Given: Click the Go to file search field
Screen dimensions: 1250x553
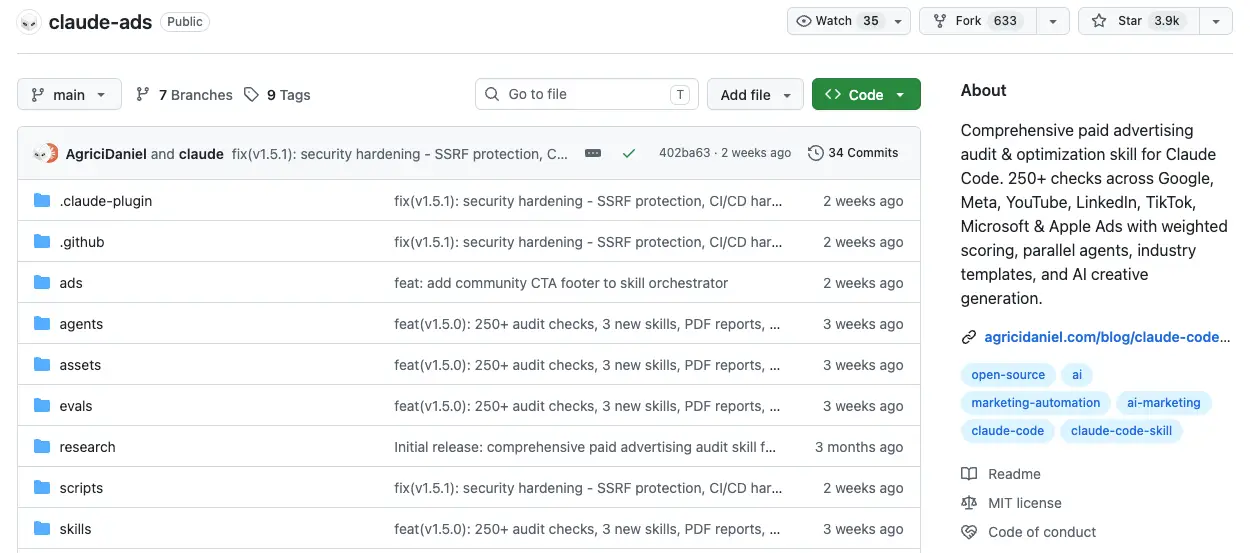Looking at the screenshot, I should pyautogui.click(x=587, y=94).
